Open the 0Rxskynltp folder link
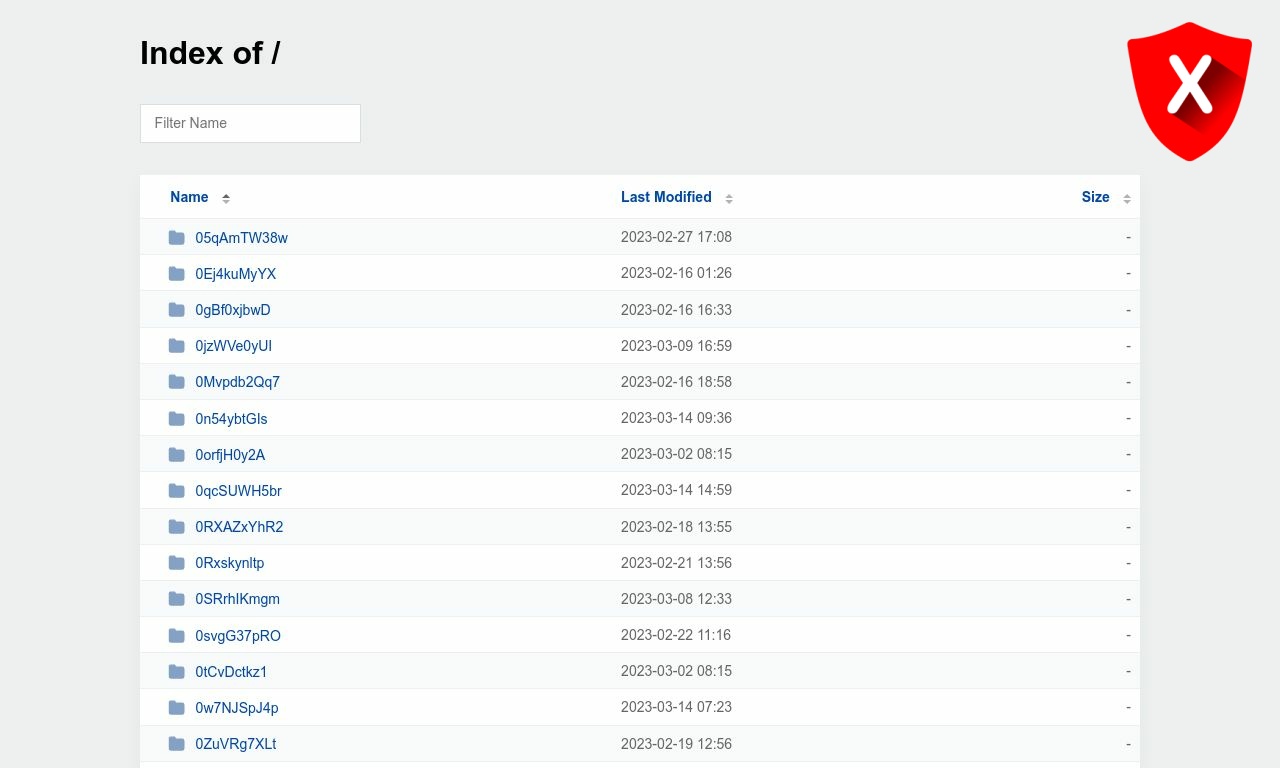This screenshot has width=1280, height=768. point(229,563)
